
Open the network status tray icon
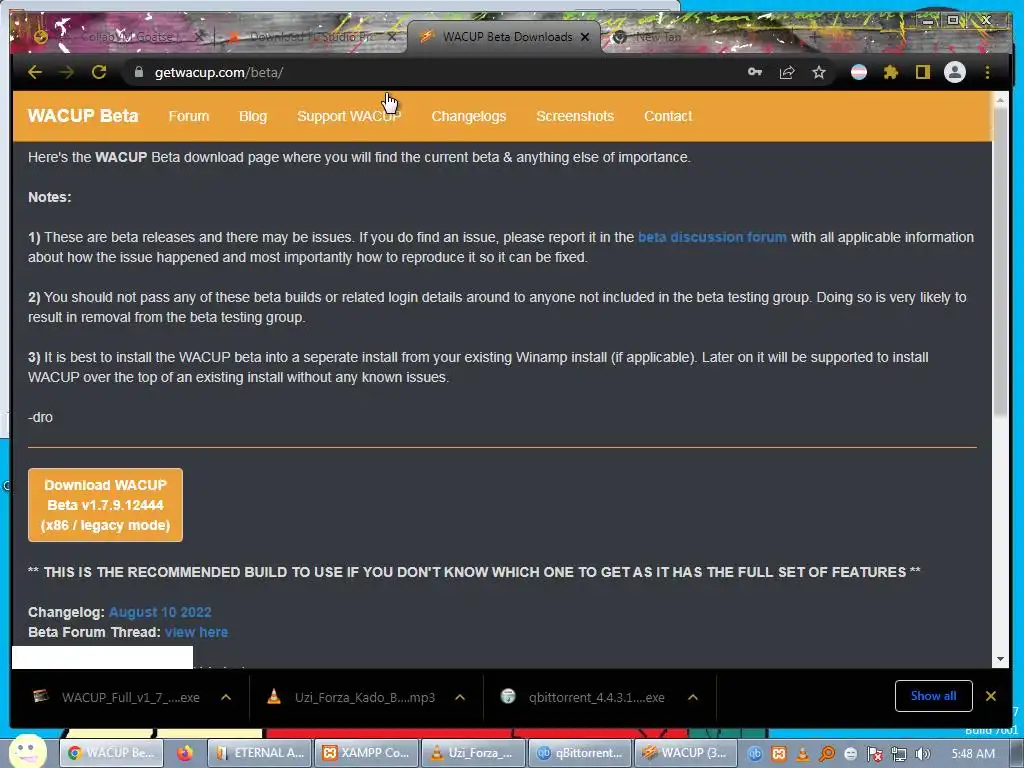click(x=899, y=754)
